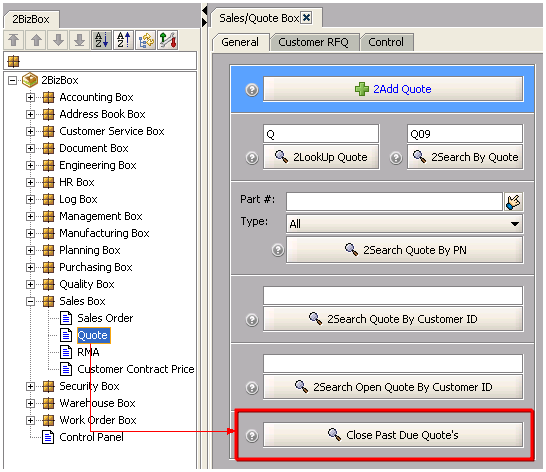Select Planning Box in the tree
The image size is (546, 472).
[x=90, y=250]
